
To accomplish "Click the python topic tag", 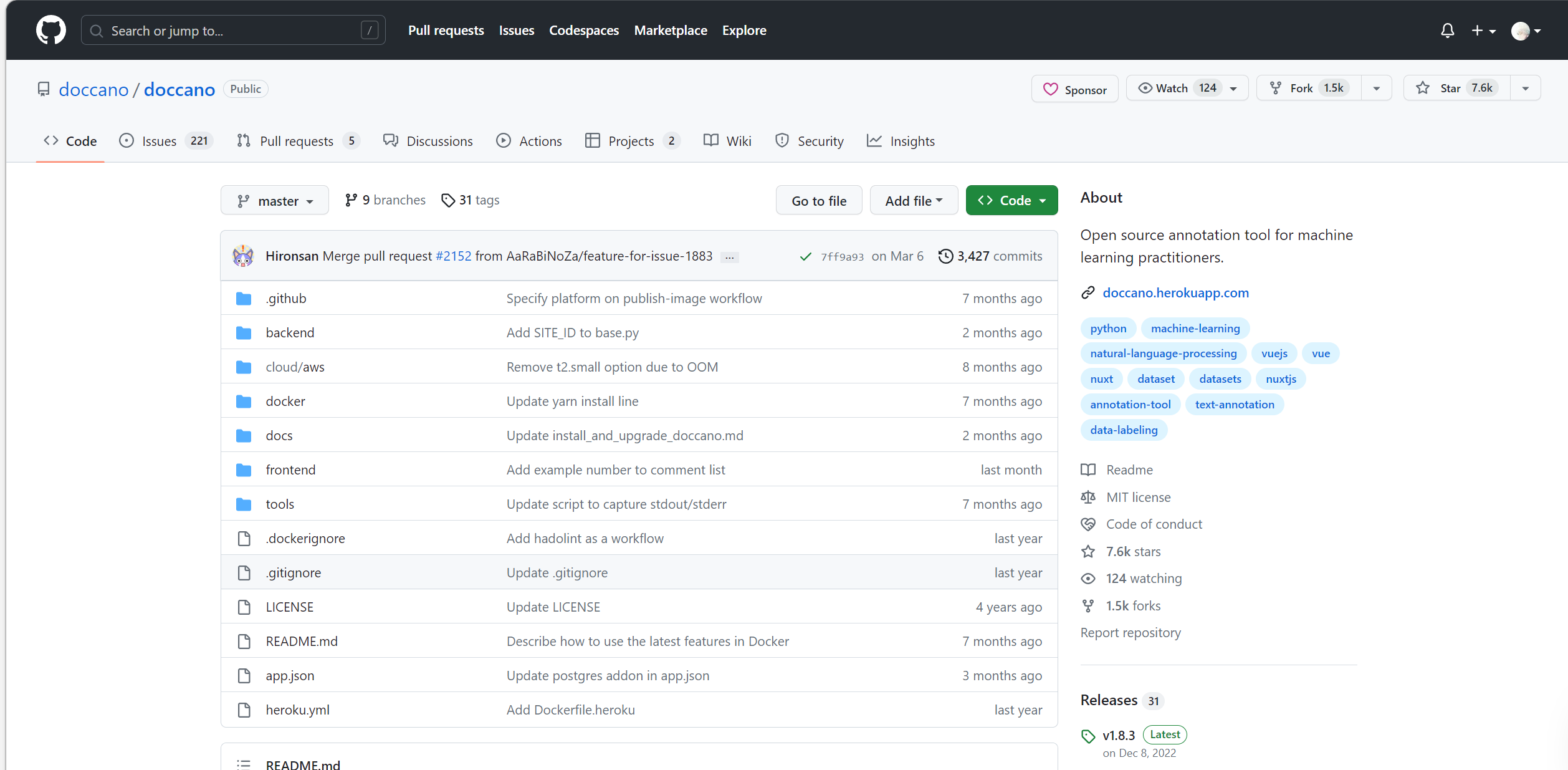I will click(1108, 329).
